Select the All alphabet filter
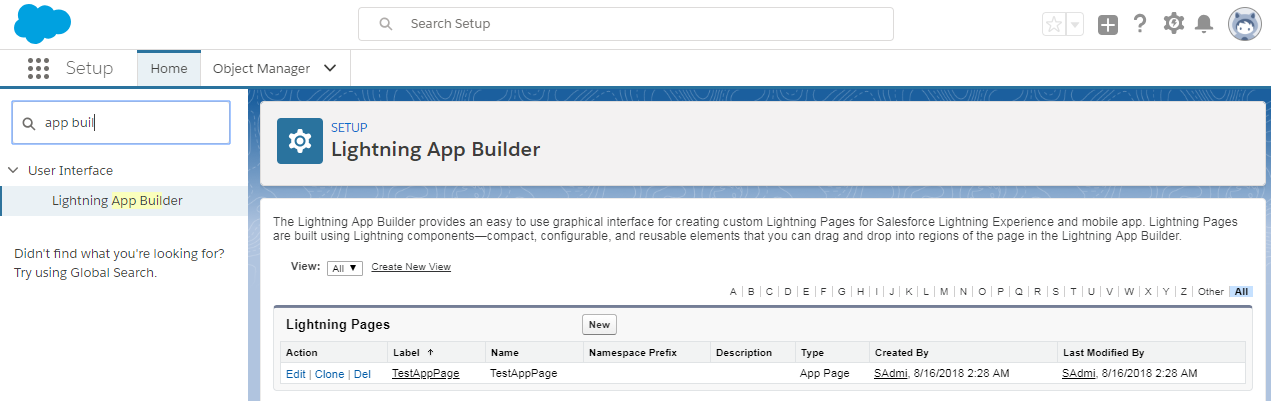The height and width of the screenshot is (401, 1271). pos(1241,292)
